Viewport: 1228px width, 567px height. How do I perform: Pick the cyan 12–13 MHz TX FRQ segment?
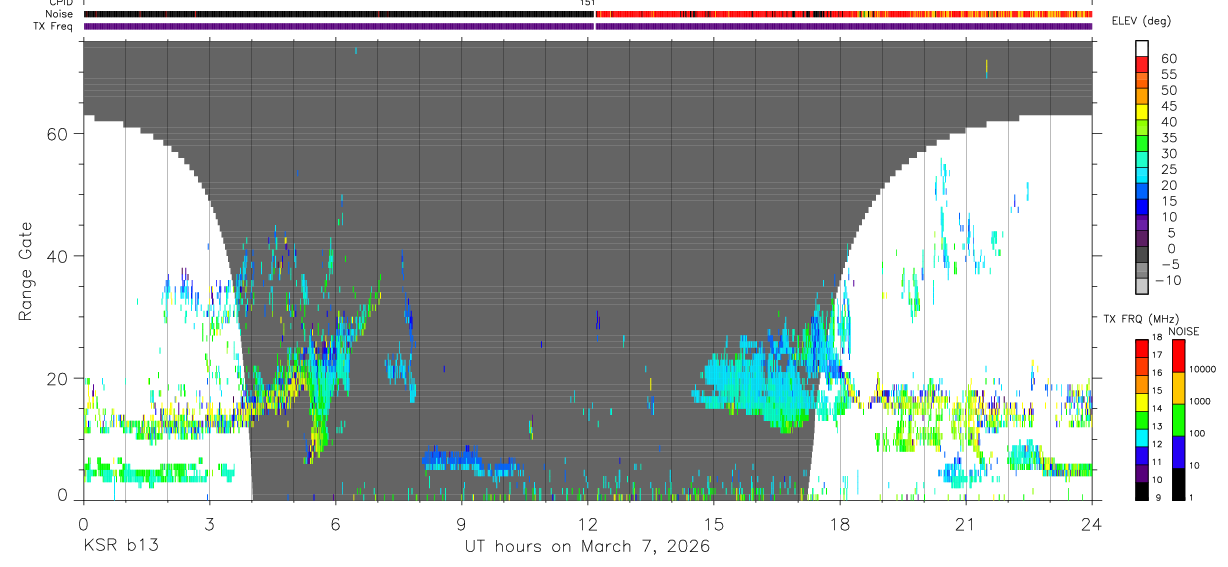point(1142,437)
